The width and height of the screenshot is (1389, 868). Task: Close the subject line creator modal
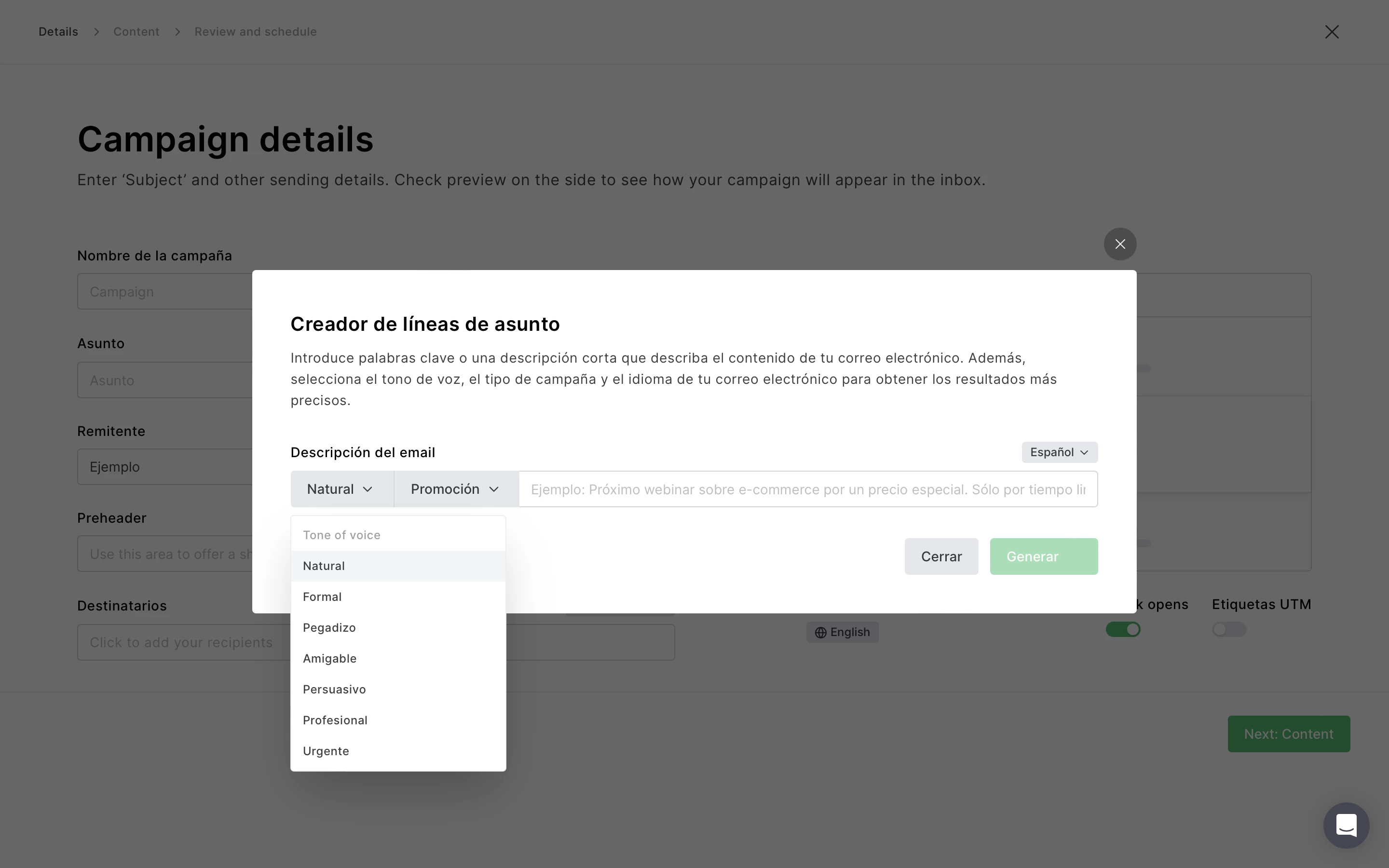(x=1120, y=244)
